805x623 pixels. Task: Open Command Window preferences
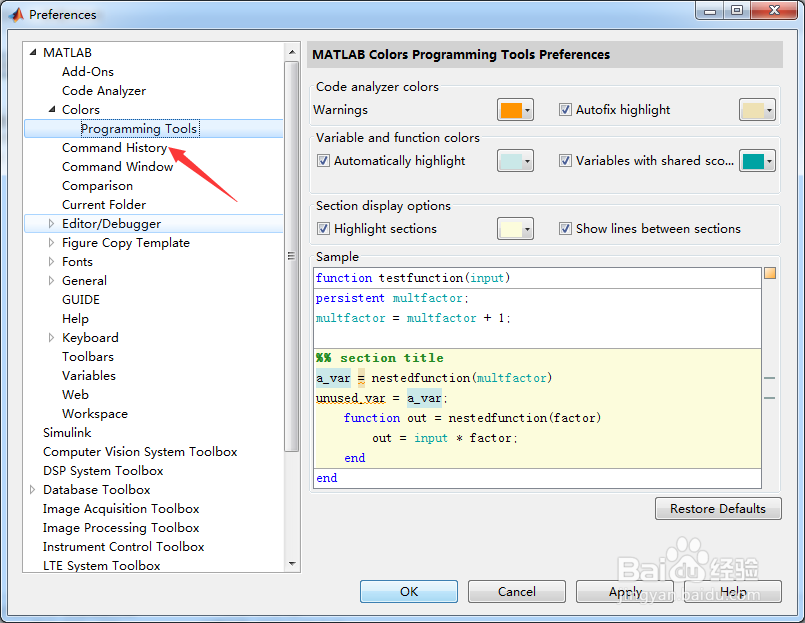pos(118,166)
